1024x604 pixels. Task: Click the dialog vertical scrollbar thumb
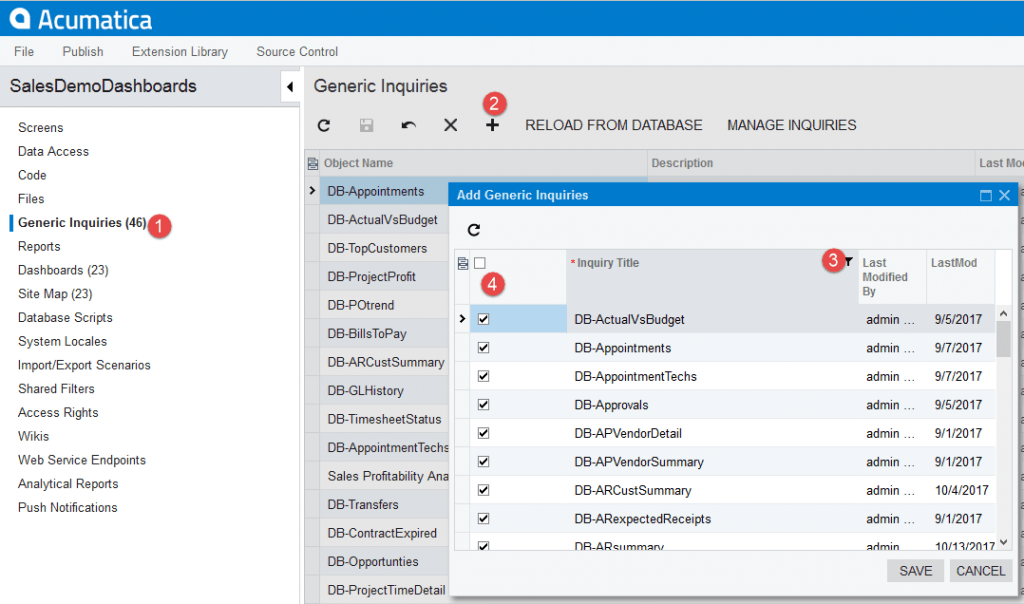1004,339
